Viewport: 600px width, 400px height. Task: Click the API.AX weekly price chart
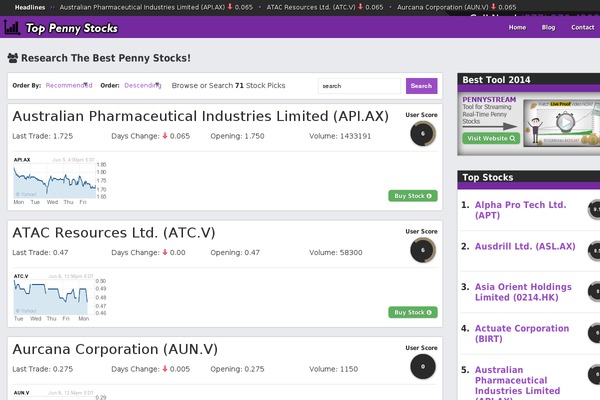(x=60, y=181)
